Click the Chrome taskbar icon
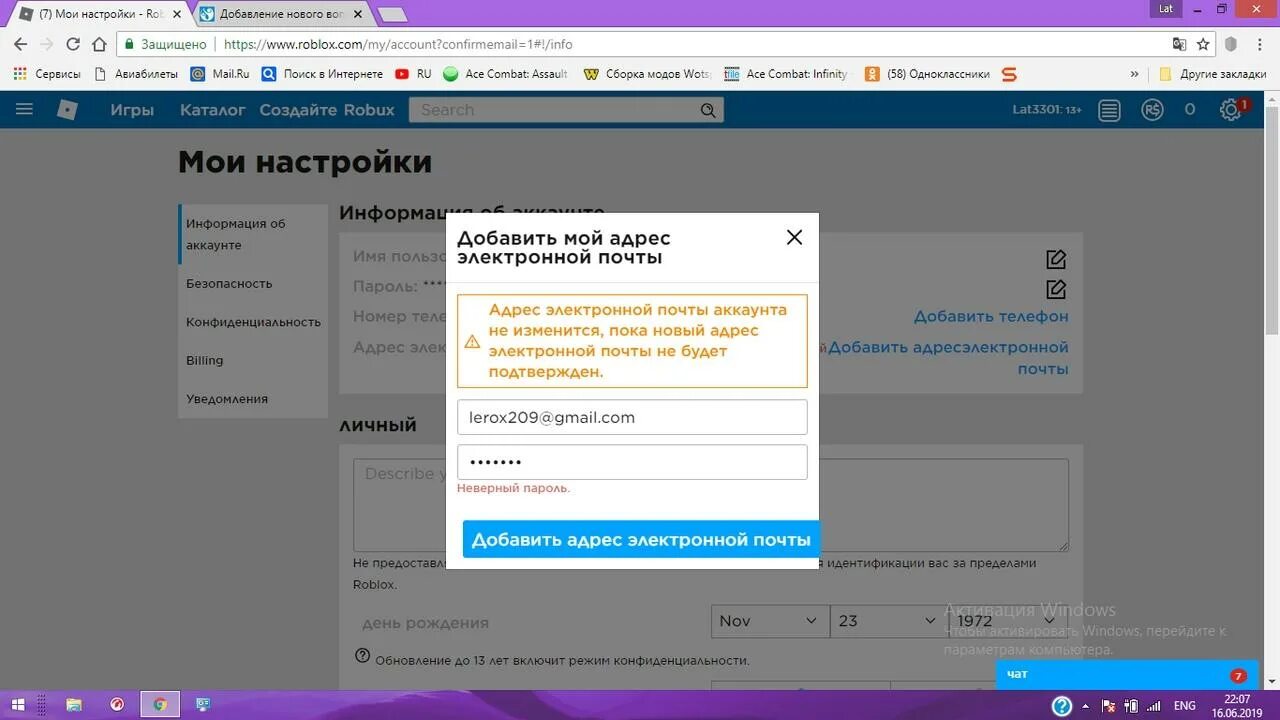This screenshot has width=1280, height=720. [x=159, y=705]
